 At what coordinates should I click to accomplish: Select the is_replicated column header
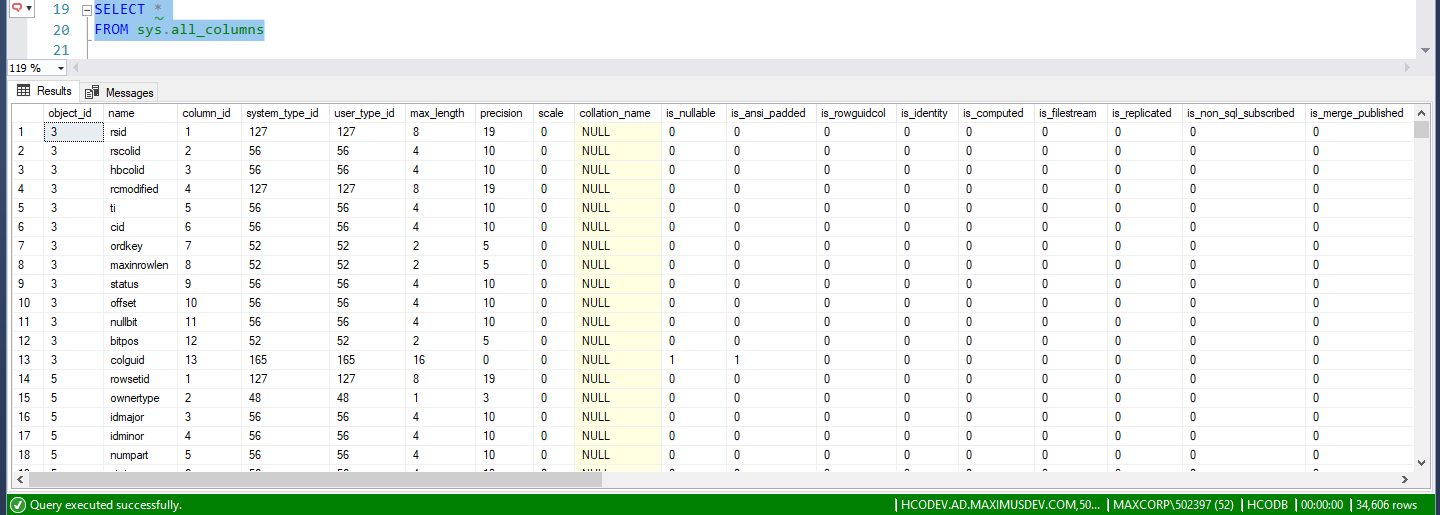[1144, 113]
